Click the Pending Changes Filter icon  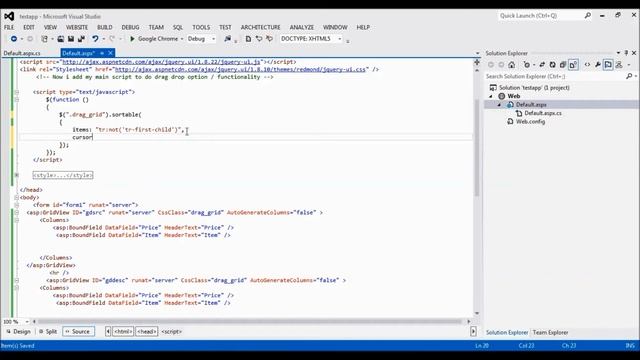[527, 64]
